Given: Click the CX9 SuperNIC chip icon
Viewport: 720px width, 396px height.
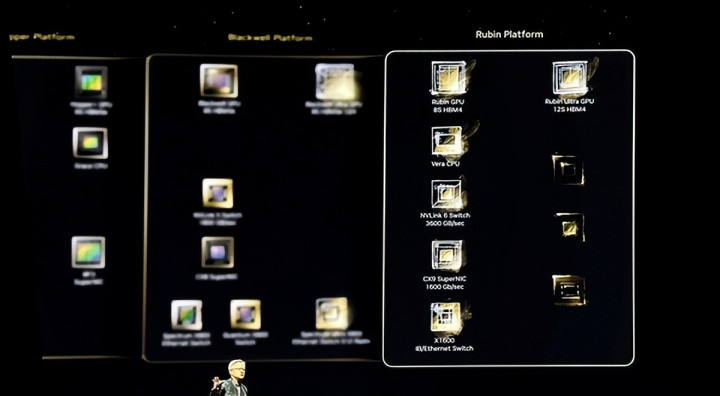Looking at the screenshot, I should click(447, 255).
